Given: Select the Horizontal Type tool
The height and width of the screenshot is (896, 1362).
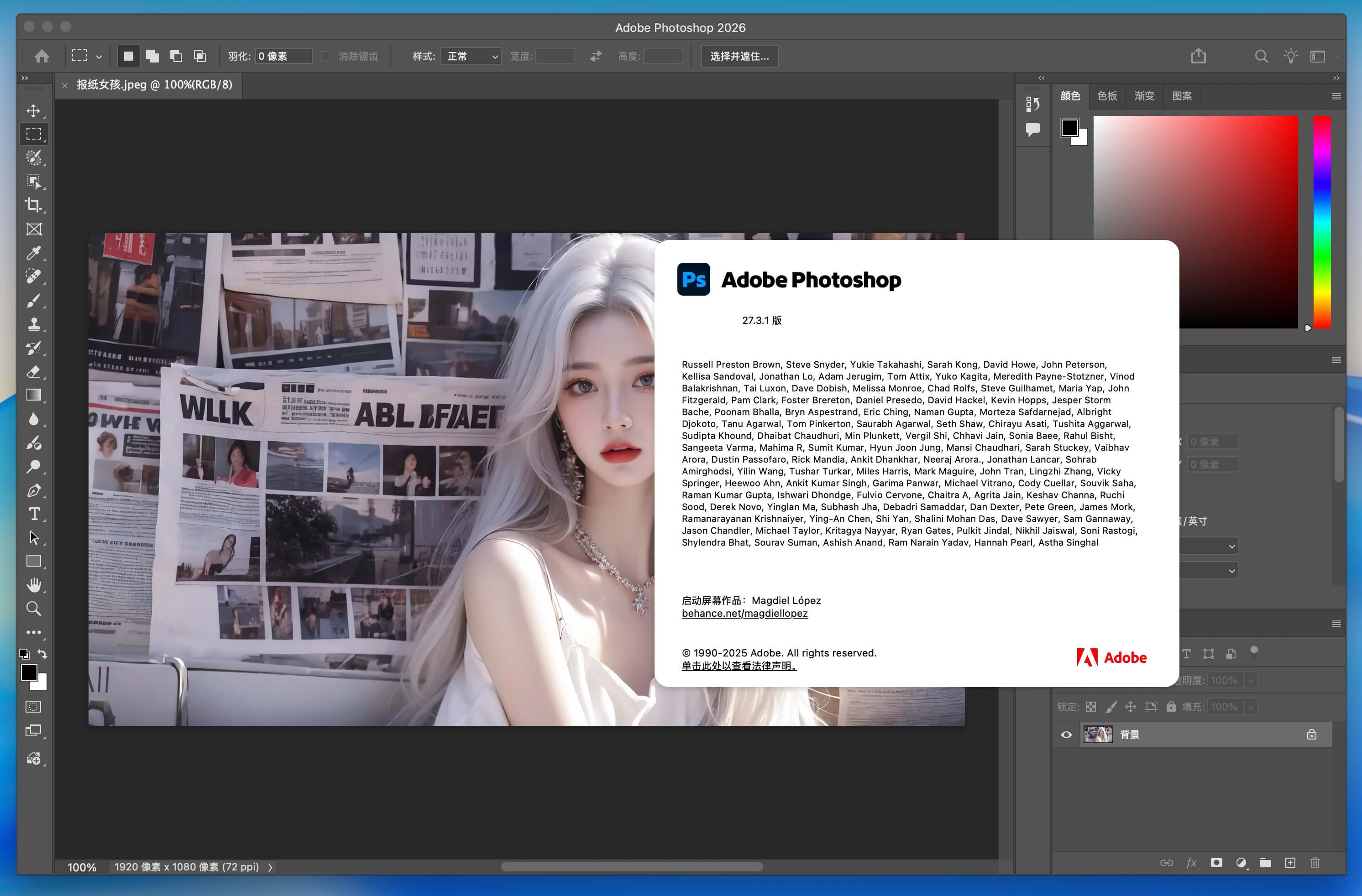Looking at the screenshot, I should [34, 514].
